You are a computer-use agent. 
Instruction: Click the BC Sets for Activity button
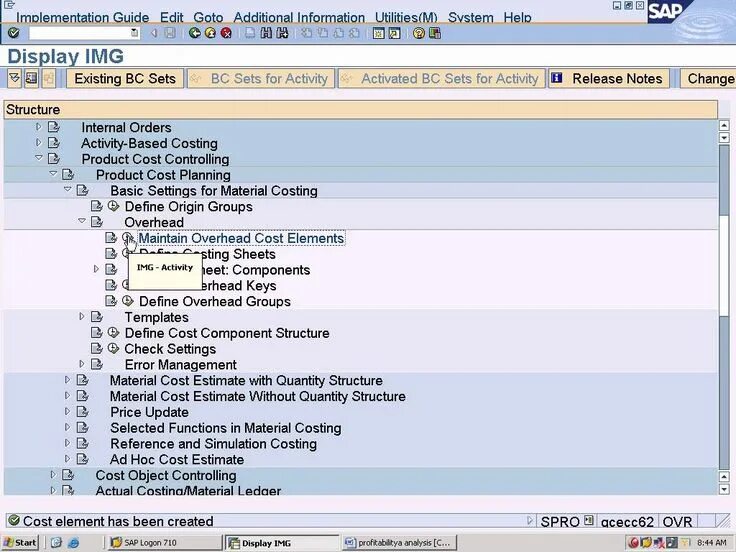tap(261, 78)
